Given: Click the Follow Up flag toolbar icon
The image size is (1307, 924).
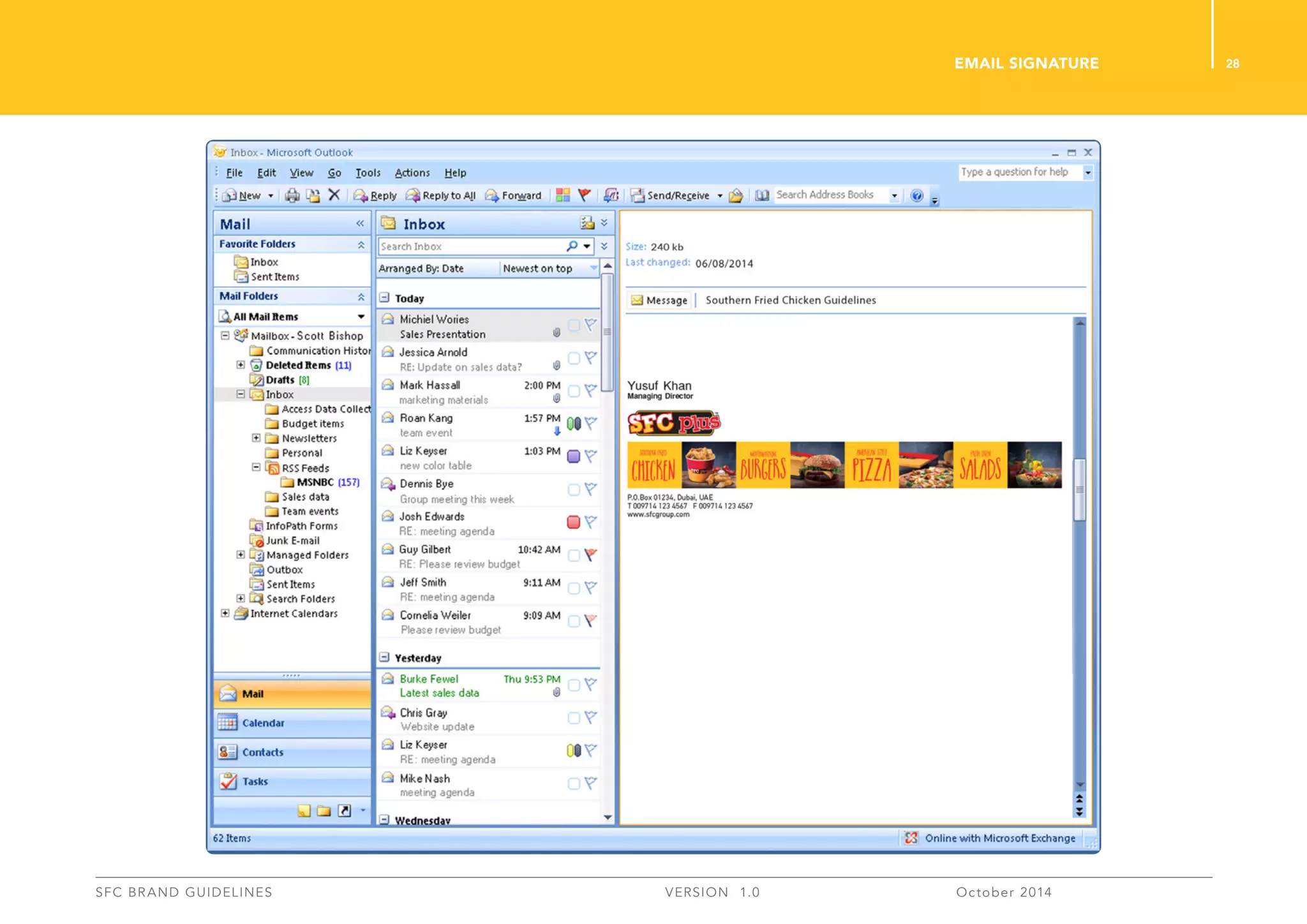Looking at the screenshot, I should click(584, 195).
